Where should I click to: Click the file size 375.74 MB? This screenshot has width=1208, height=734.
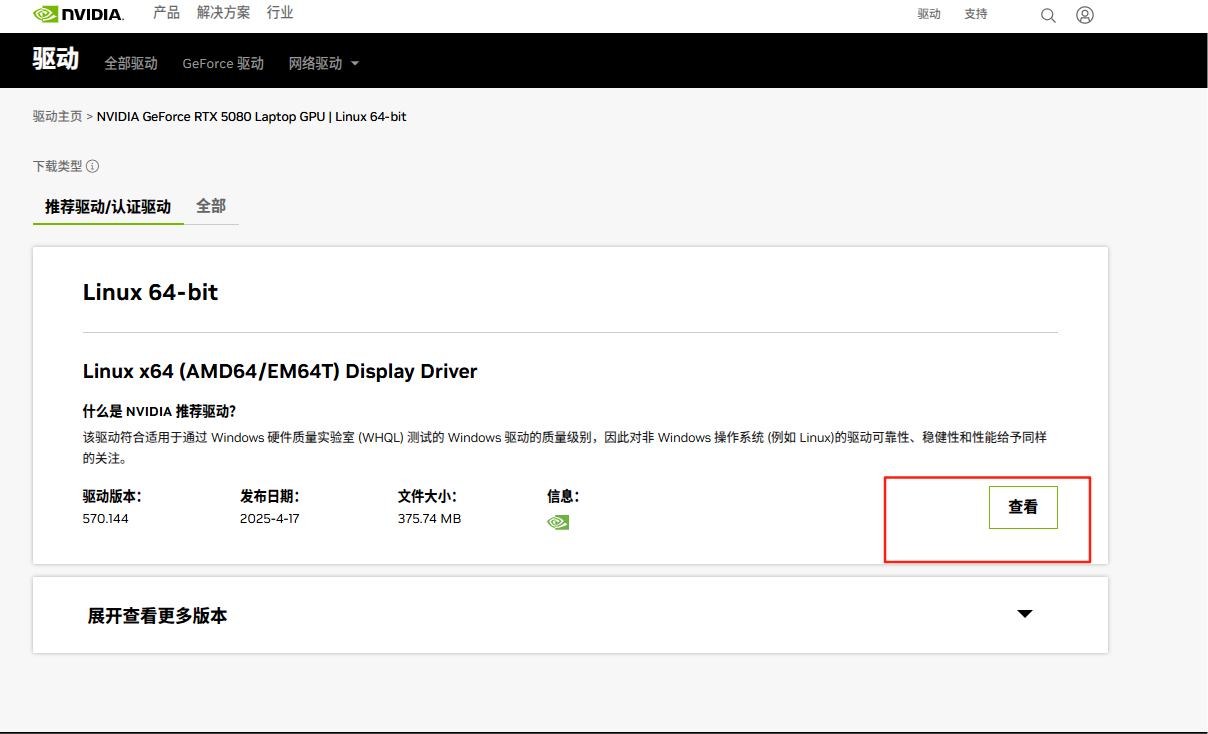pos(429,519)
